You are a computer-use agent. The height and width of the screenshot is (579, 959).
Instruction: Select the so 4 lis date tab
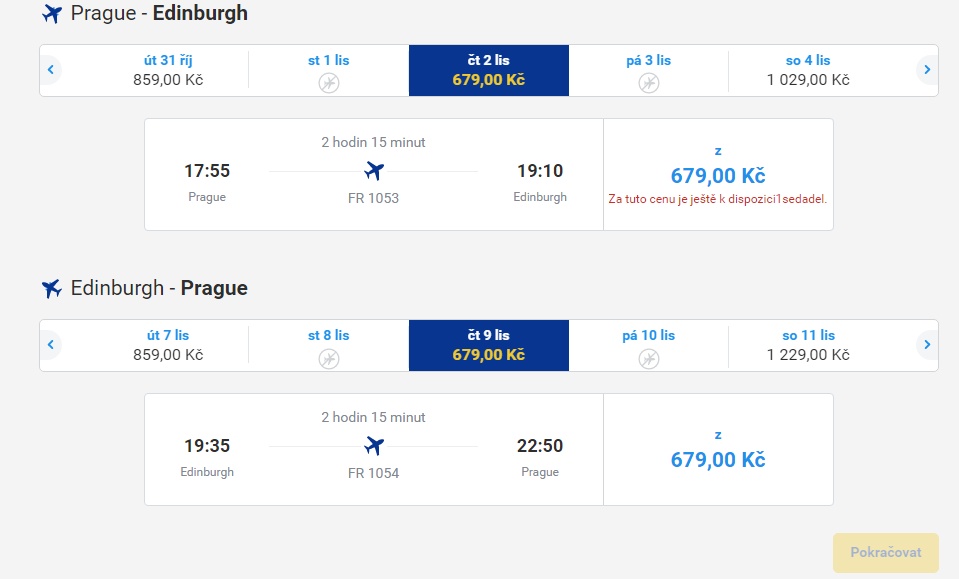(808, 70)
